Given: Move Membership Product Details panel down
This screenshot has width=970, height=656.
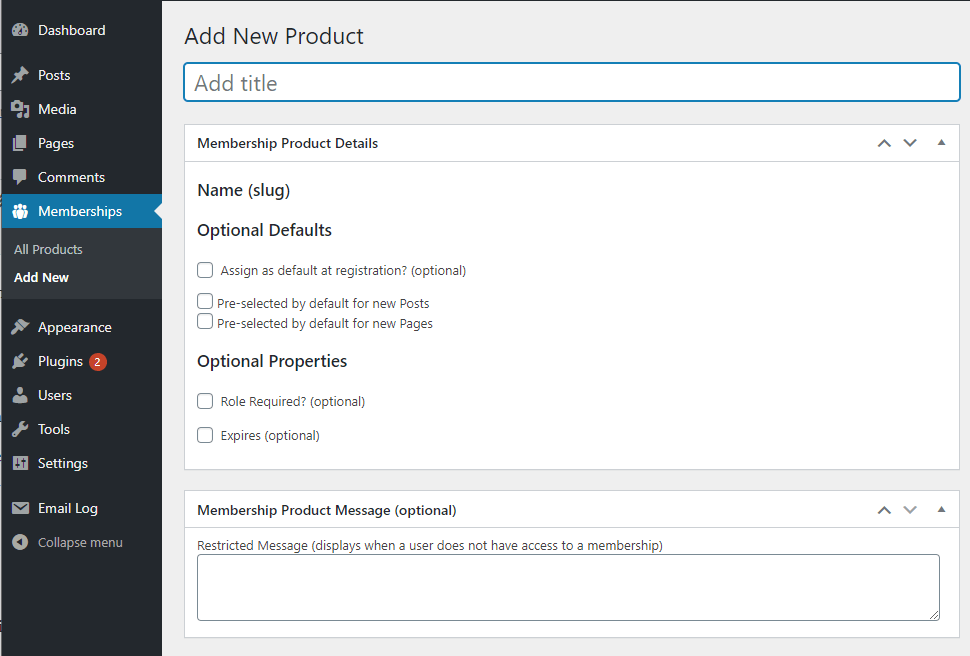Looking at the screenshot, I should (910, 143).
